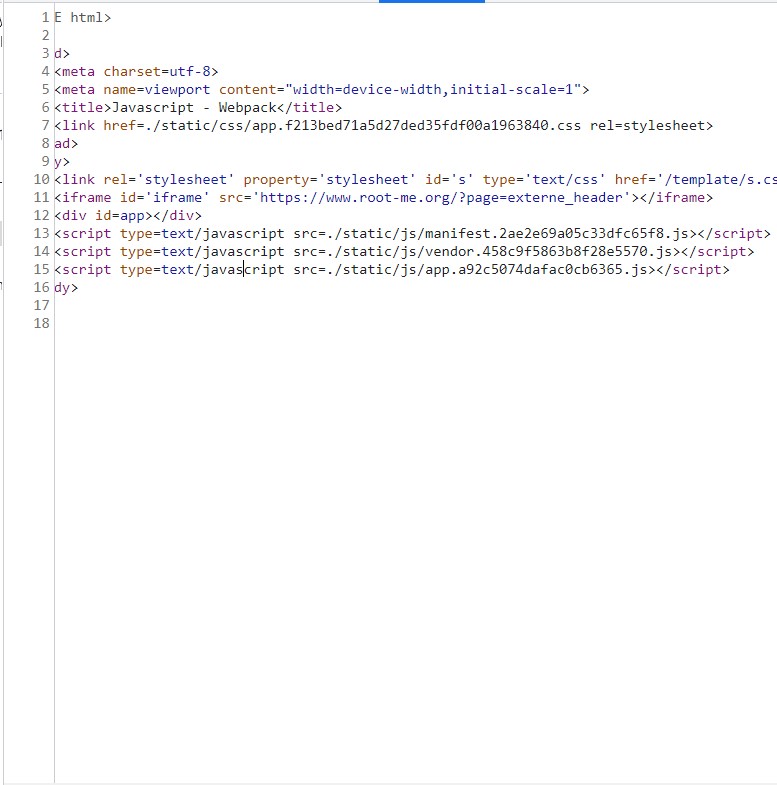The width and height of the screenshot is (777, 785).
Task: Click the 'html>' text on line 1
Action: (x=91, y=18)
